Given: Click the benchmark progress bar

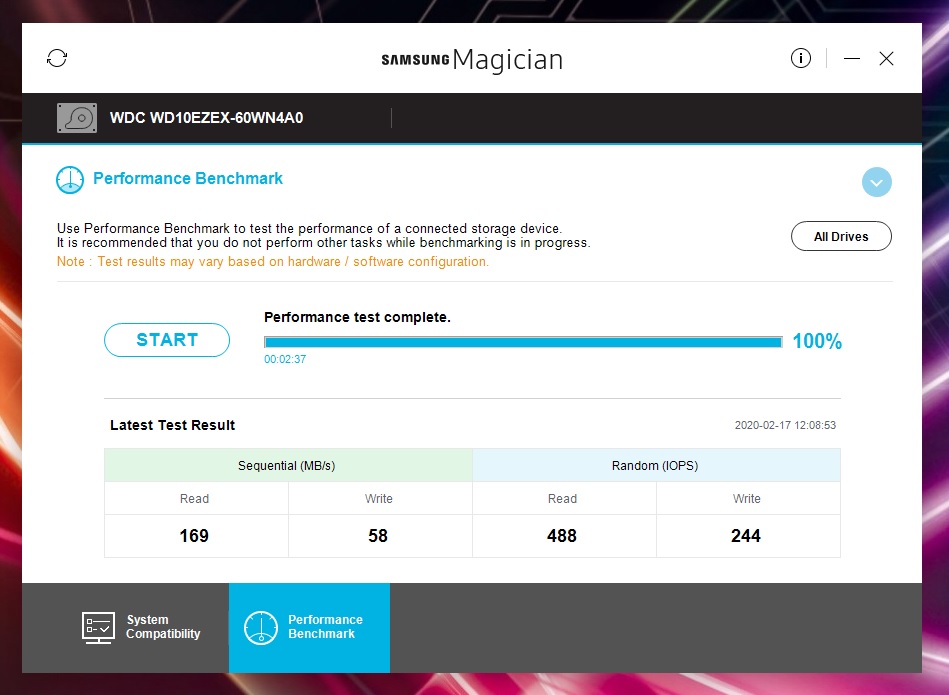Looking at the screenshot, I should click(523, 342).
